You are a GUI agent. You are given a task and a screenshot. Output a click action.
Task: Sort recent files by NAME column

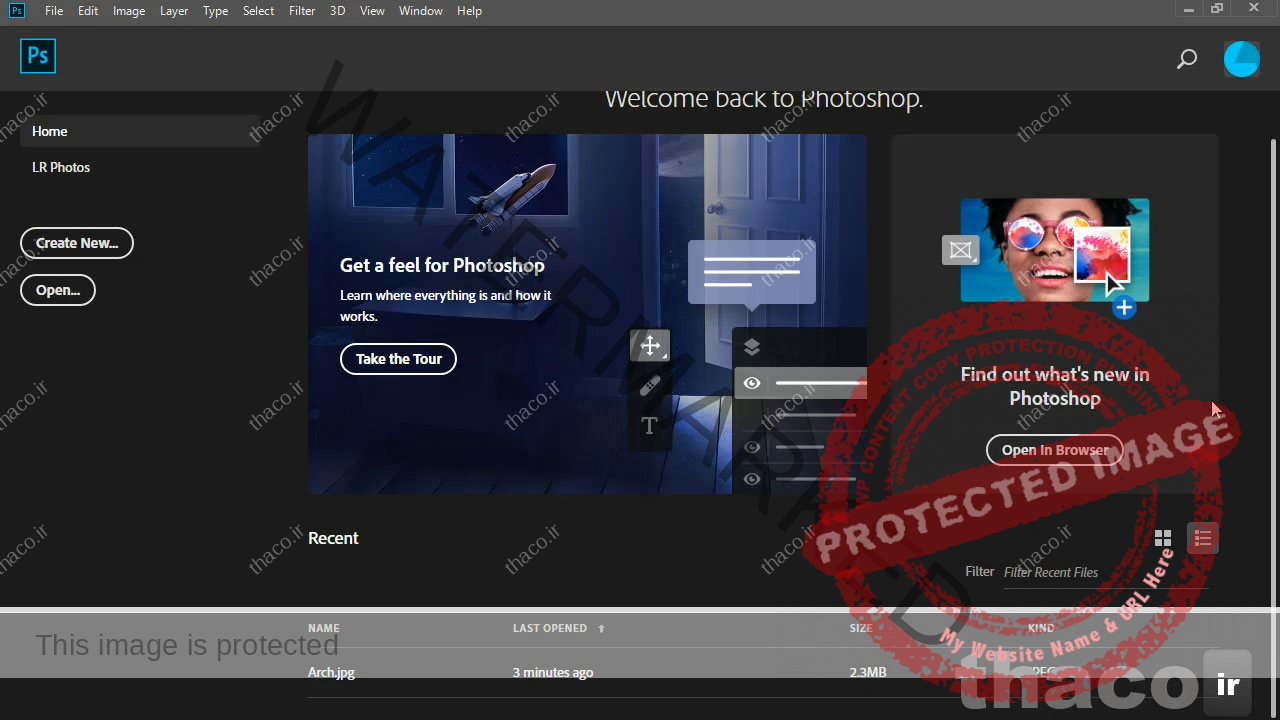click(324, 628)
